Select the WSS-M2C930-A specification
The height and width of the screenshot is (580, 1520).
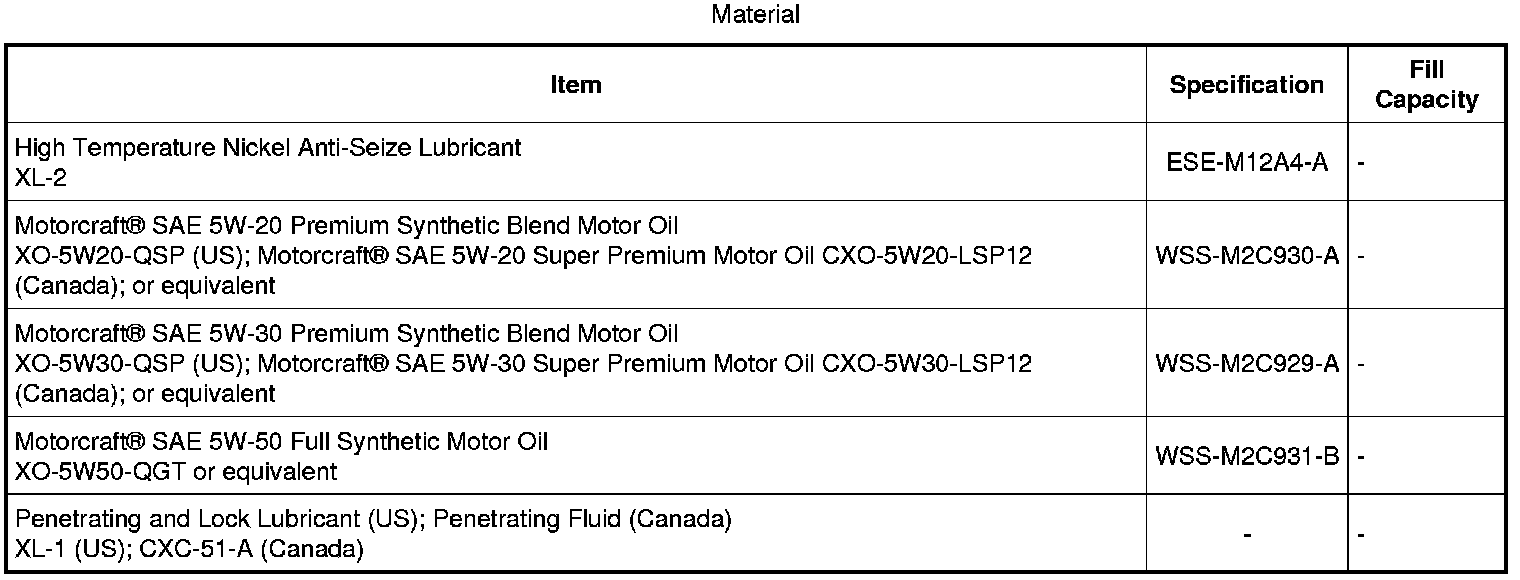coord(1247,256)
